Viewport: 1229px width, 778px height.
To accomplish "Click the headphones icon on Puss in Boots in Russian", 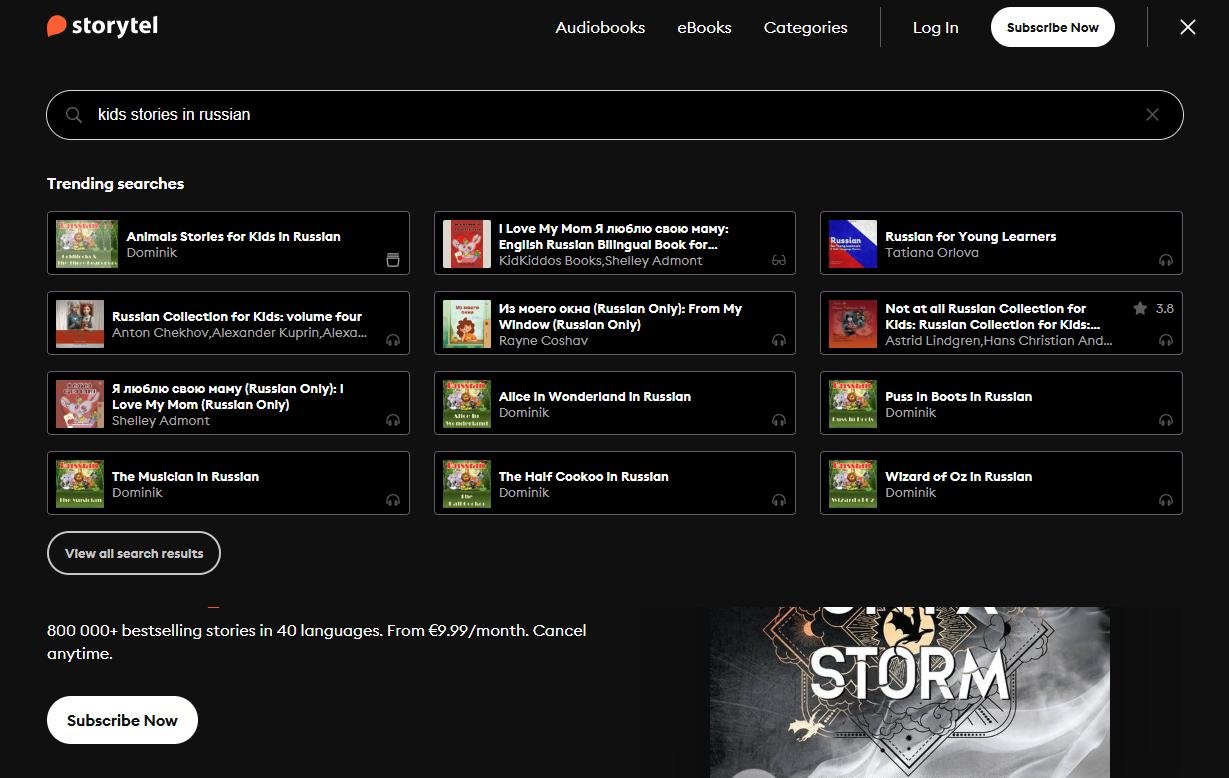I will point(1165,420).
